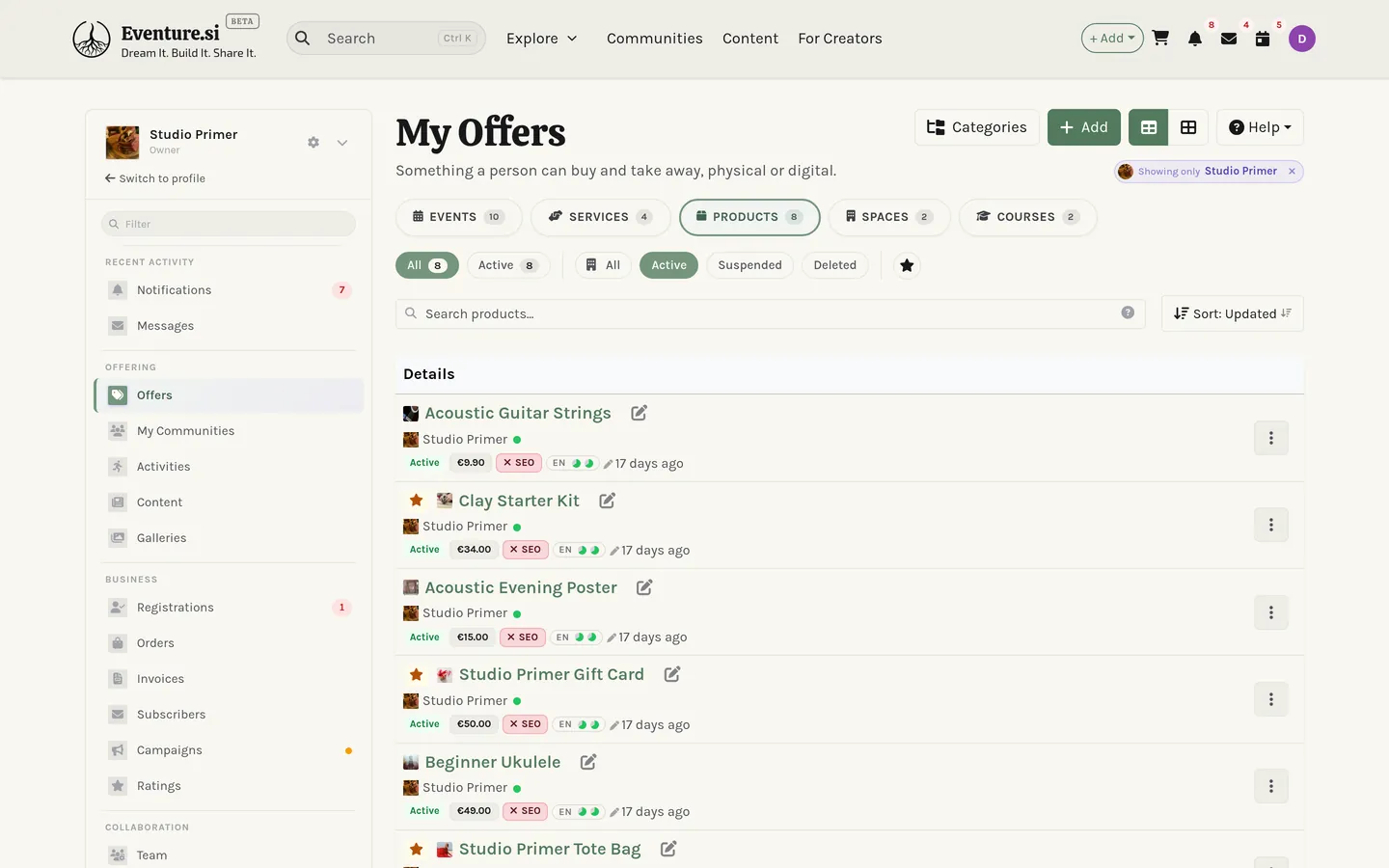Open the shopping cart icon
The width and height of the screenshot is (1389, 868).
tap(1160, 39)
